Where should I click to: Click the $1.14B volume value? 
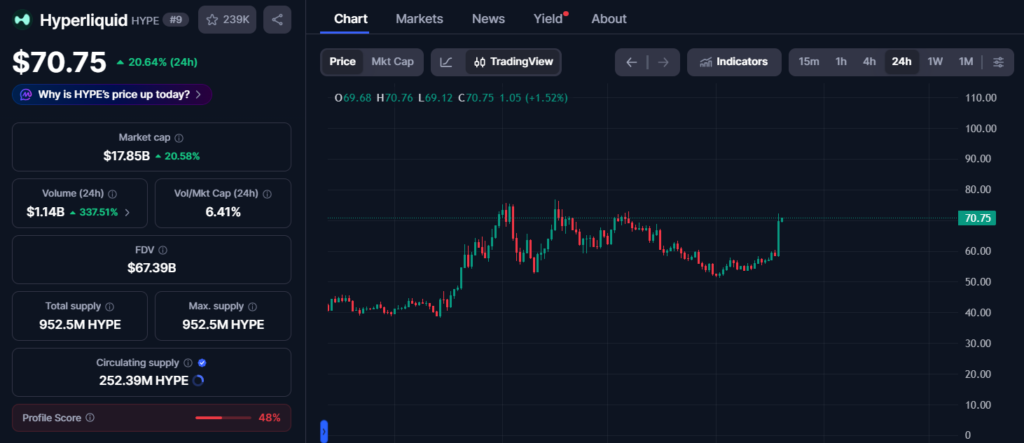point(46,212)
